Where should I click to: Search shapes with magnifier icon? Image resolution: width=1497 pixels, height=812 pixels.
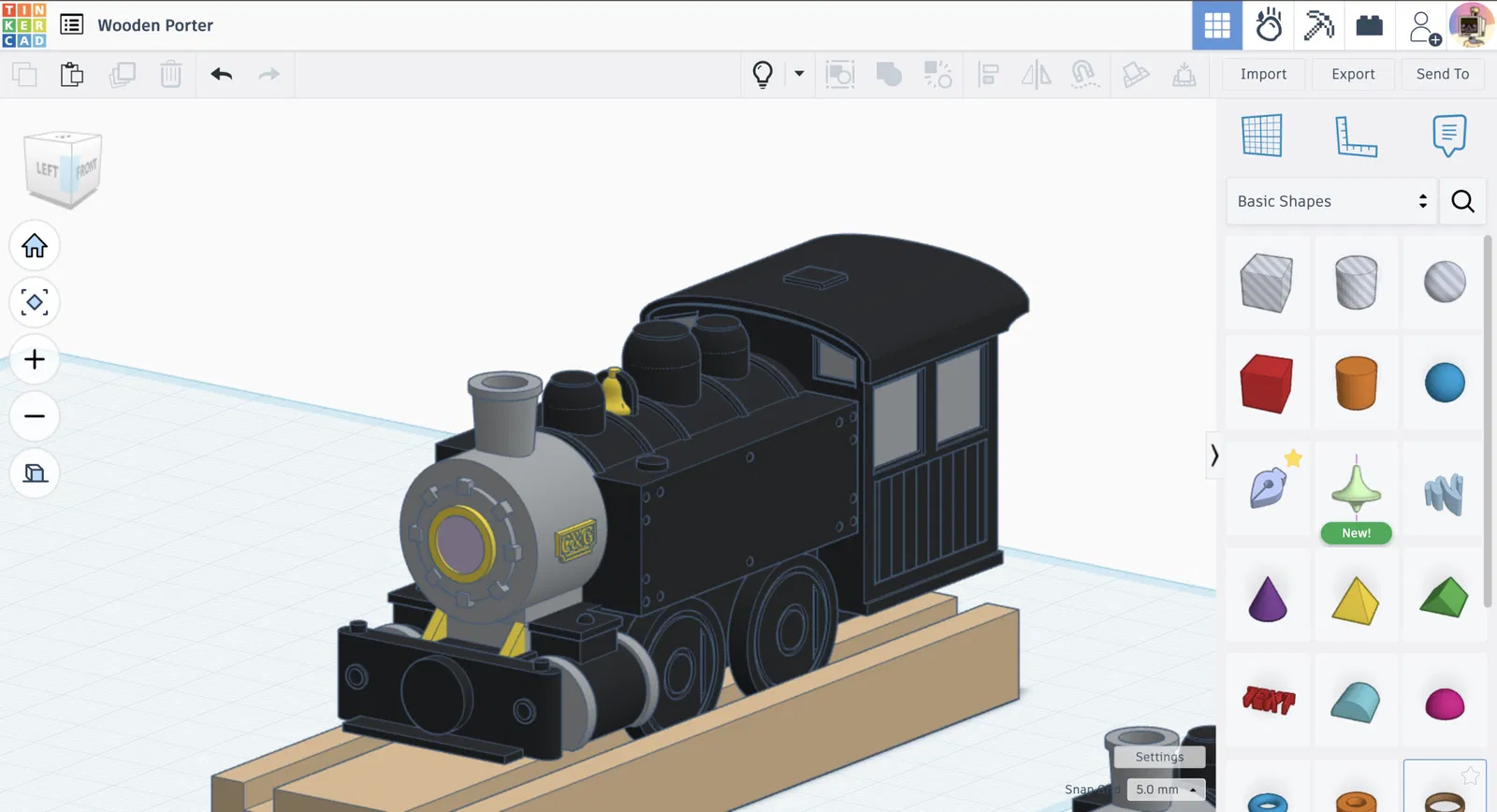[1462, 201]
